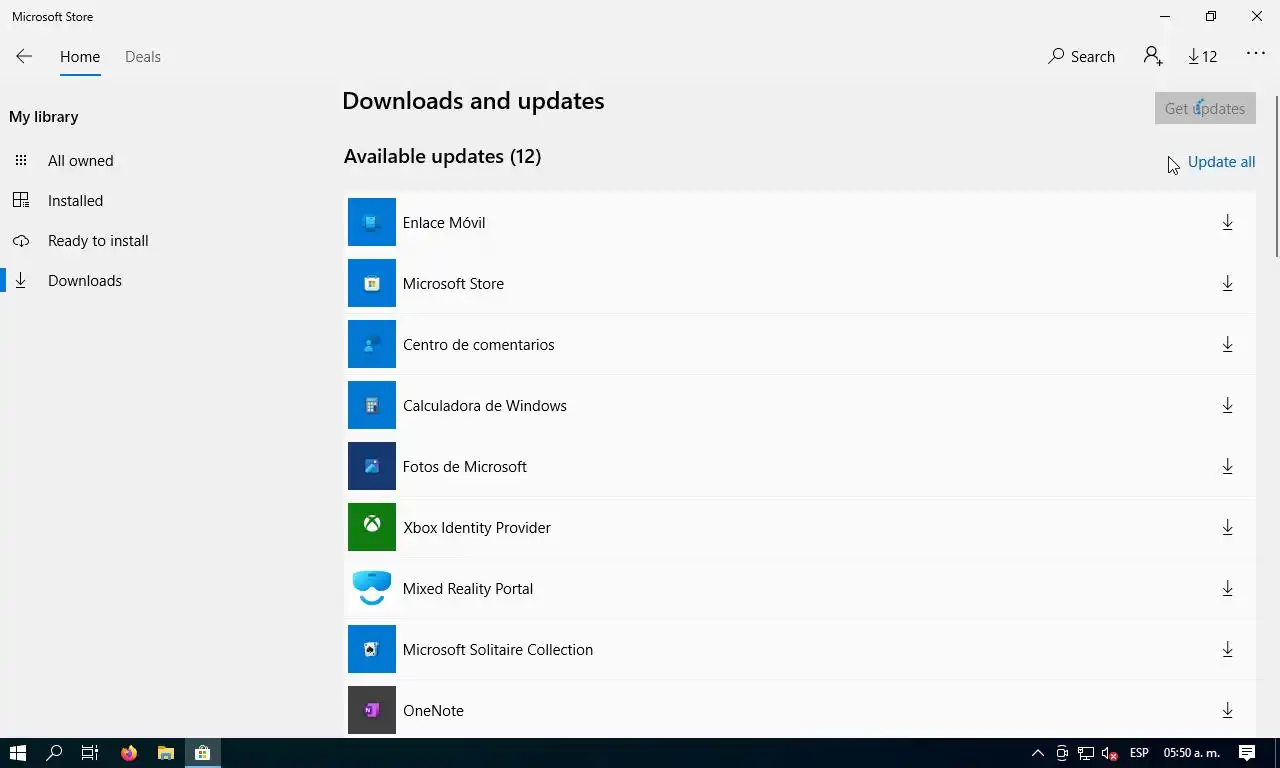Select Ready to install in library
This screenshot has height=768, width=1280.
(98, 240)
